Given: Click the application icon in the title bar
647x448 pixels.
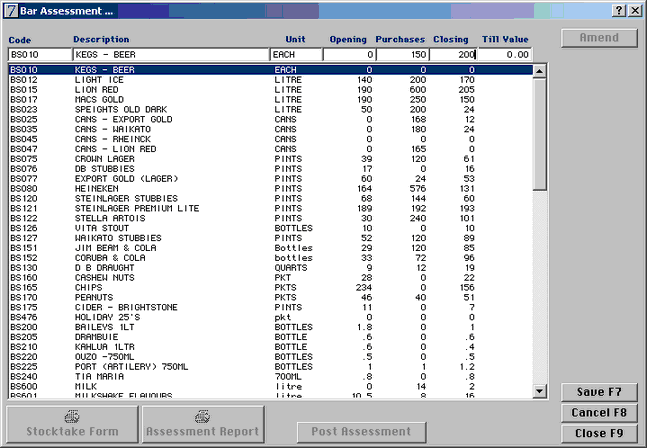Looking at the screenshot, I should [x=11, y=11].
